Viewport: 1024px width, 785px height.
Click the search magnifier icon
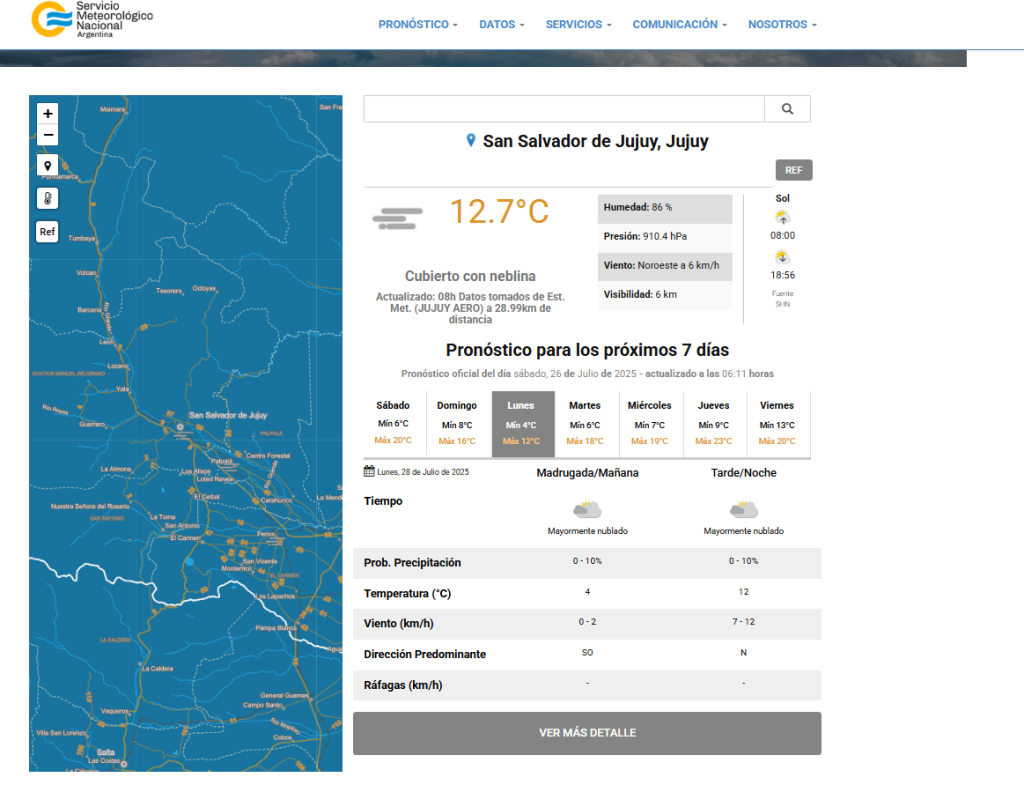click(x=787, y=109)
